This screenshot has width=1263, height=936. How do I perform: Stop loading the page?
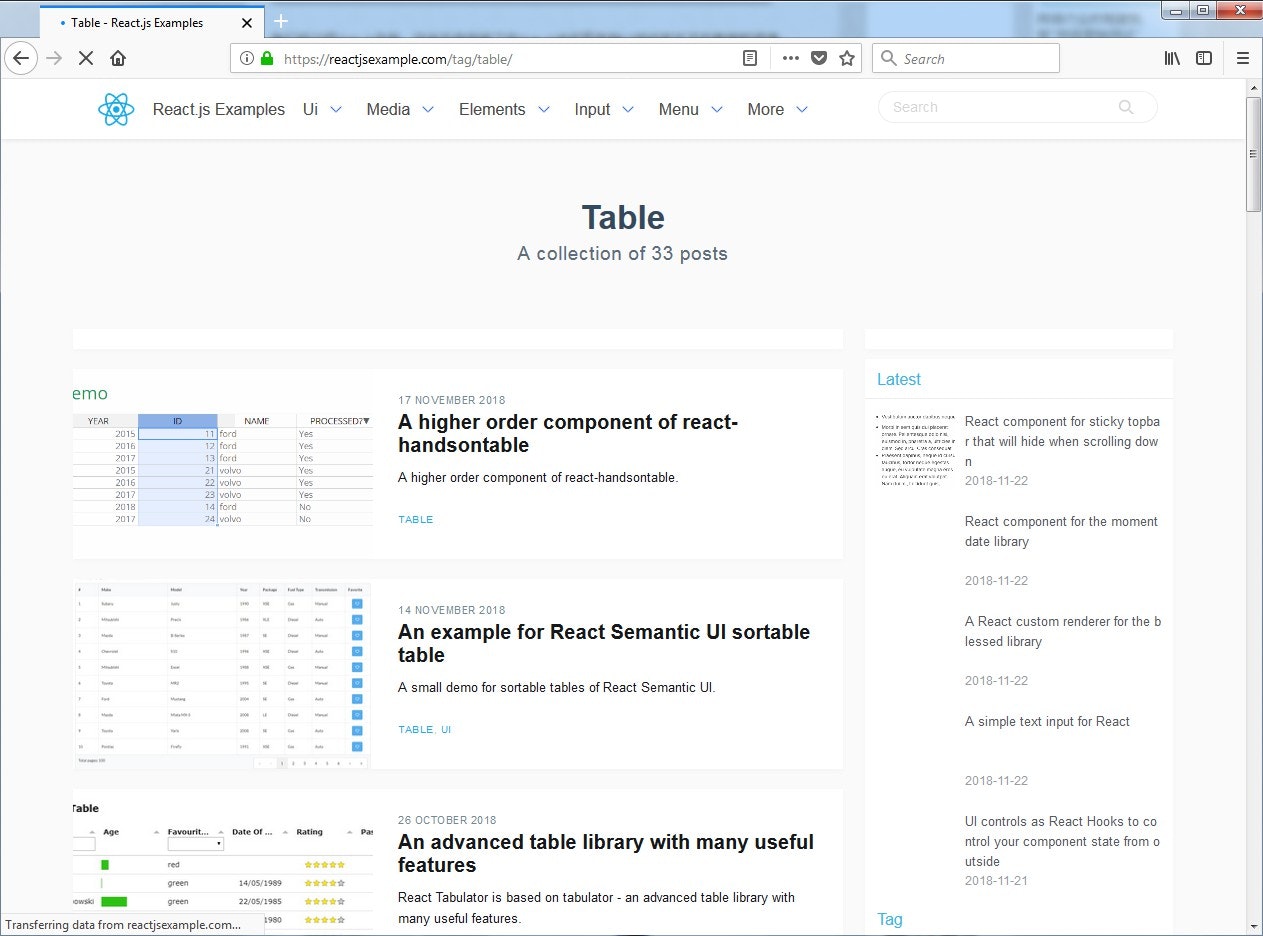pyautogui.click(x=86, y=58)
